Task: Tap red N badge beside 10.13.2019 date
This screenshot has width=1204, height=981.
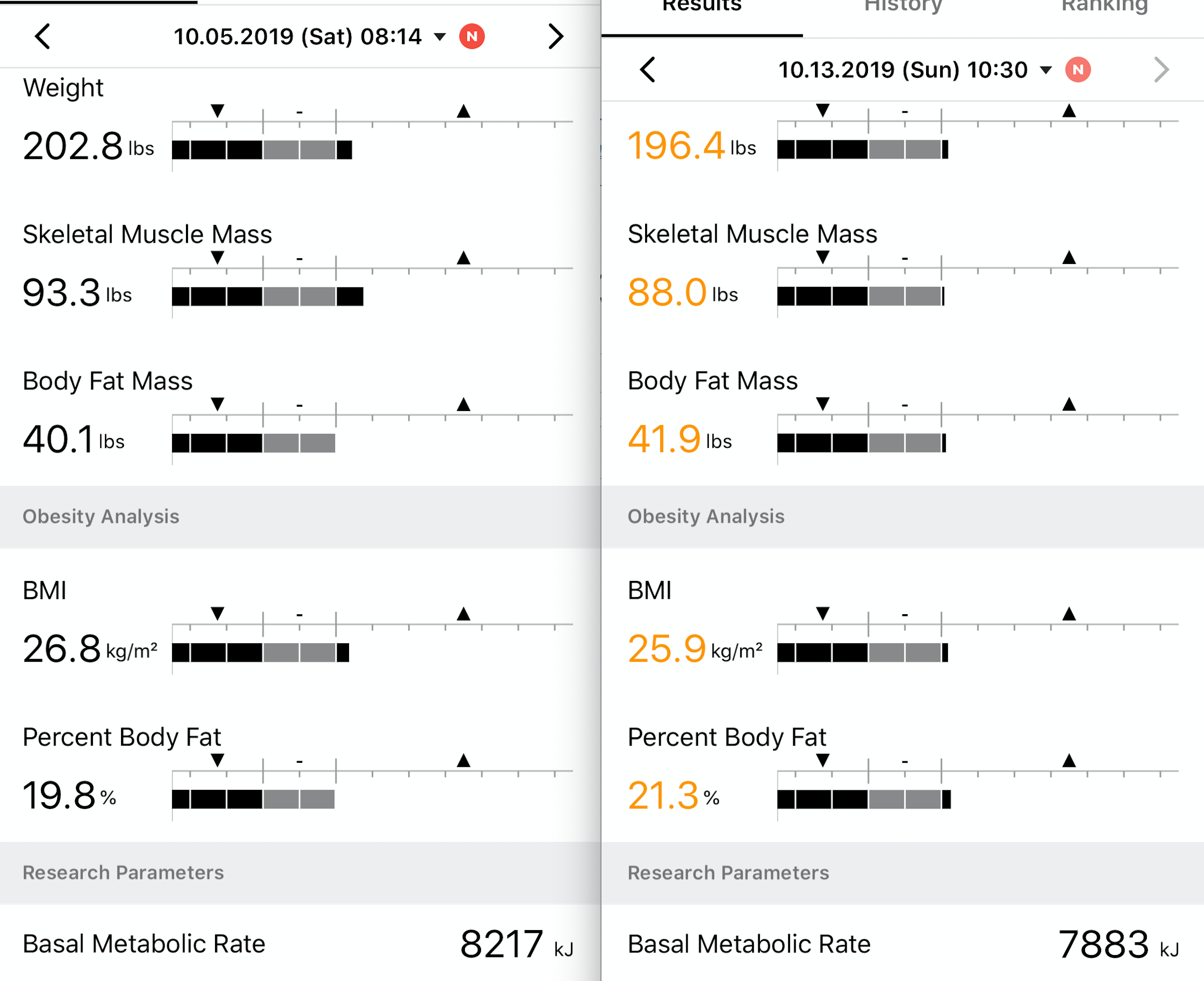Action: 1077,70
